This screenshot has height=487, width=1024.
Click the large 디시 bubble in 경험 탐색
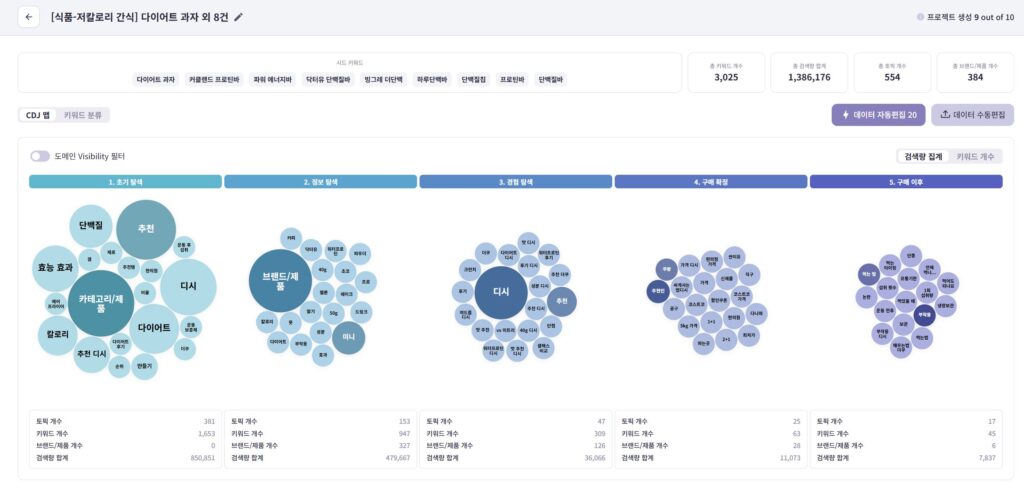(x=501, y=293)
